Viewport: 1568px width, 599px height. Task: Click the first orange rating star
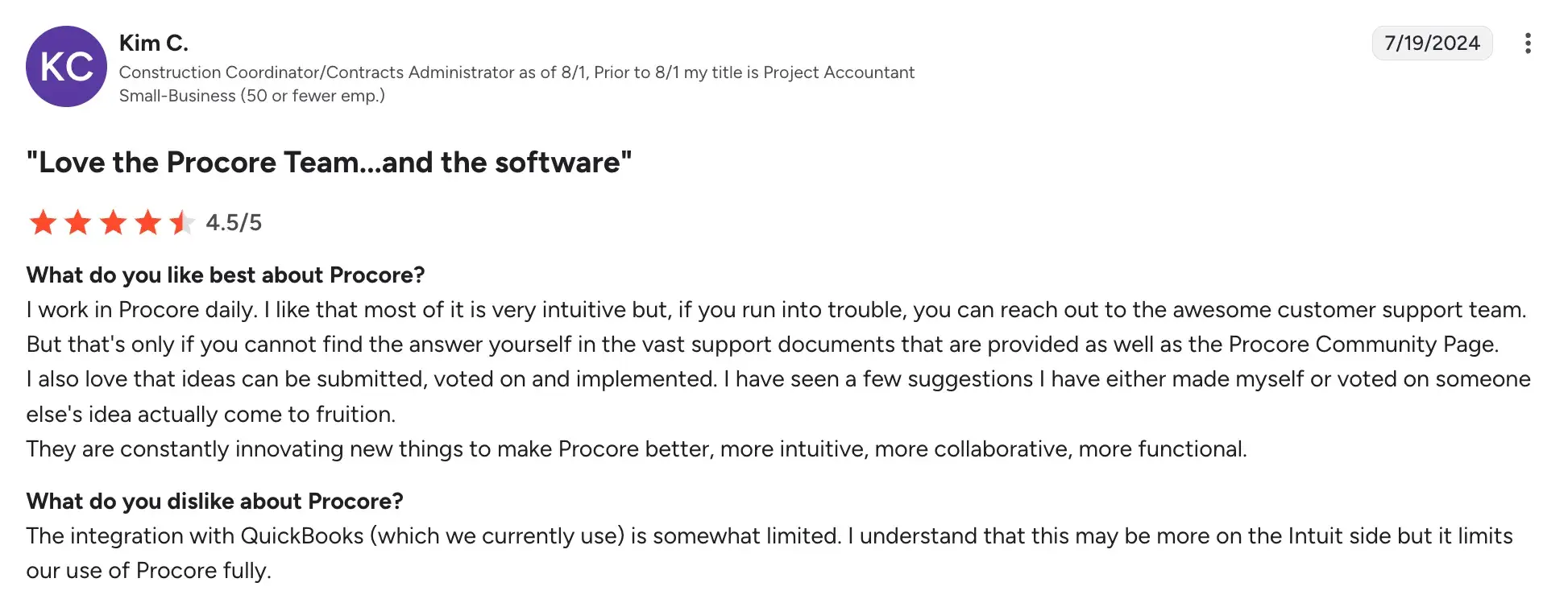point(43,222)
